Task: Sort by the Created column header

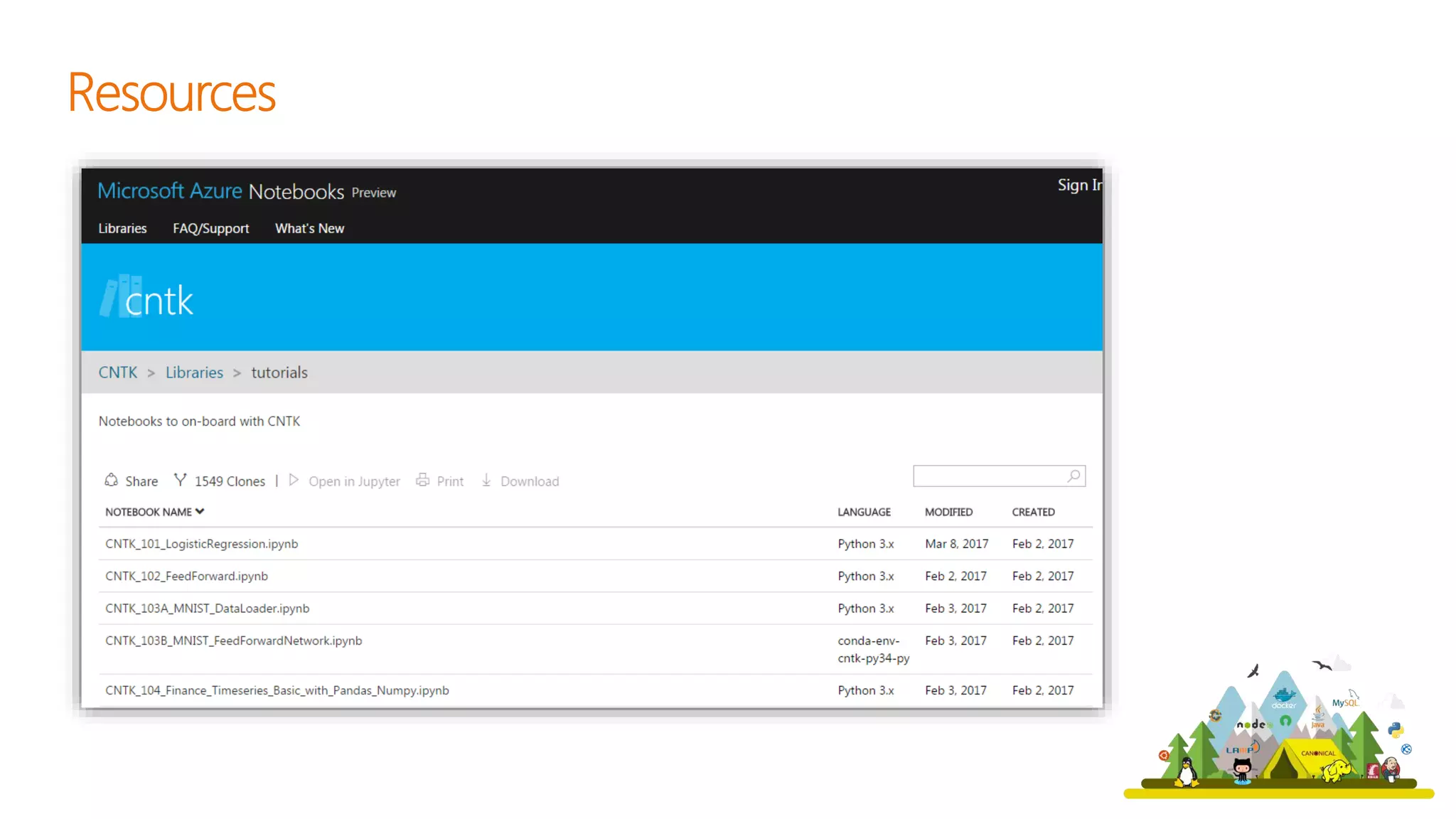Action: [x=1033, y=512]
